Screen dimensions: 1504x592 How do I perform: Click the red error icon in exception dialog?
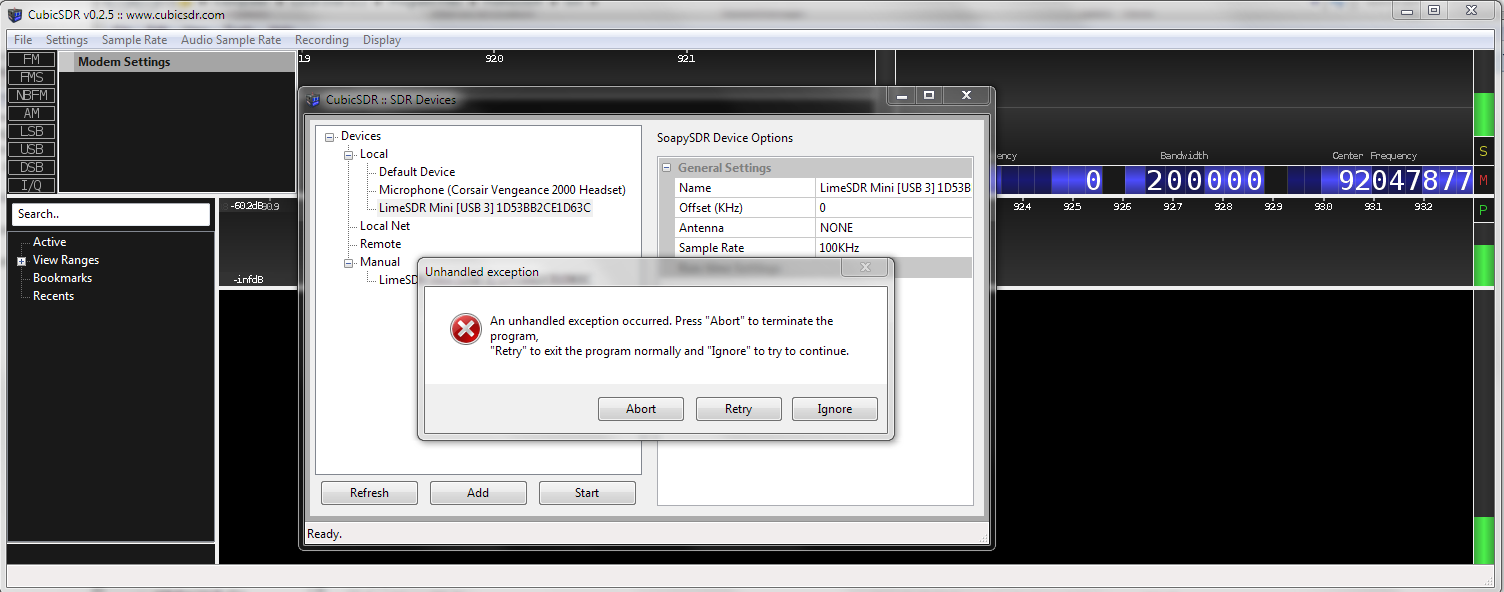[465, 329]
